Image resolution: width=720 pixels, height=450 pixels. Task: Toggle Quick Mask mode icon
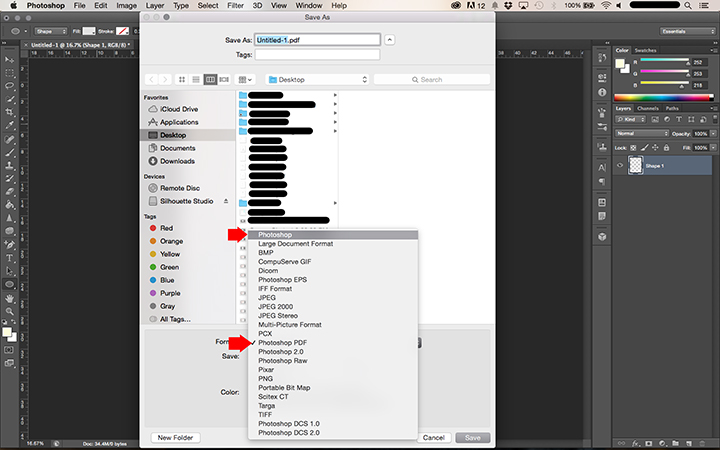click(x=9, y=350)
